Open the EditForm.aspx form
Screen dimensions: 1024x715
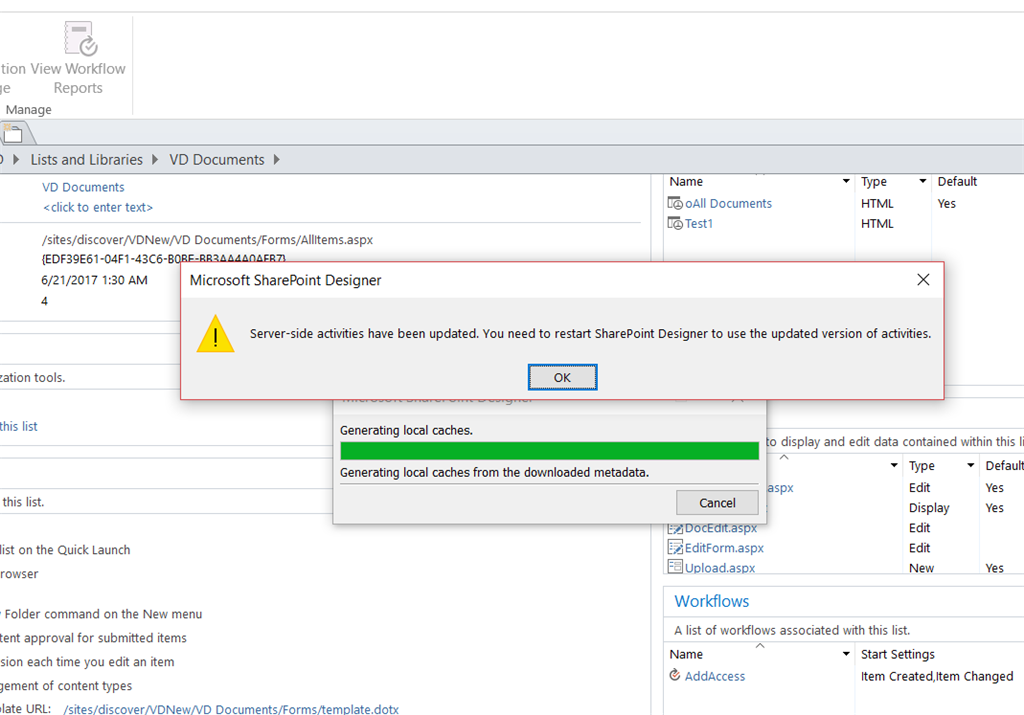724,548
